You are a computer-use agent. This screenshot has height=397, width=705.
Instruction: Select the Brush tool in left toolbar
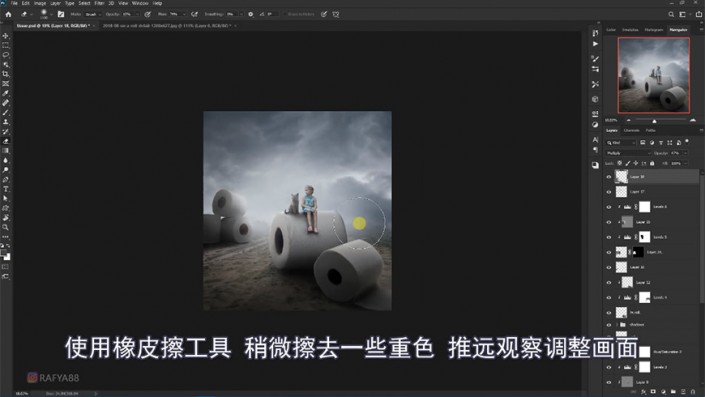[x=5, y=112]
